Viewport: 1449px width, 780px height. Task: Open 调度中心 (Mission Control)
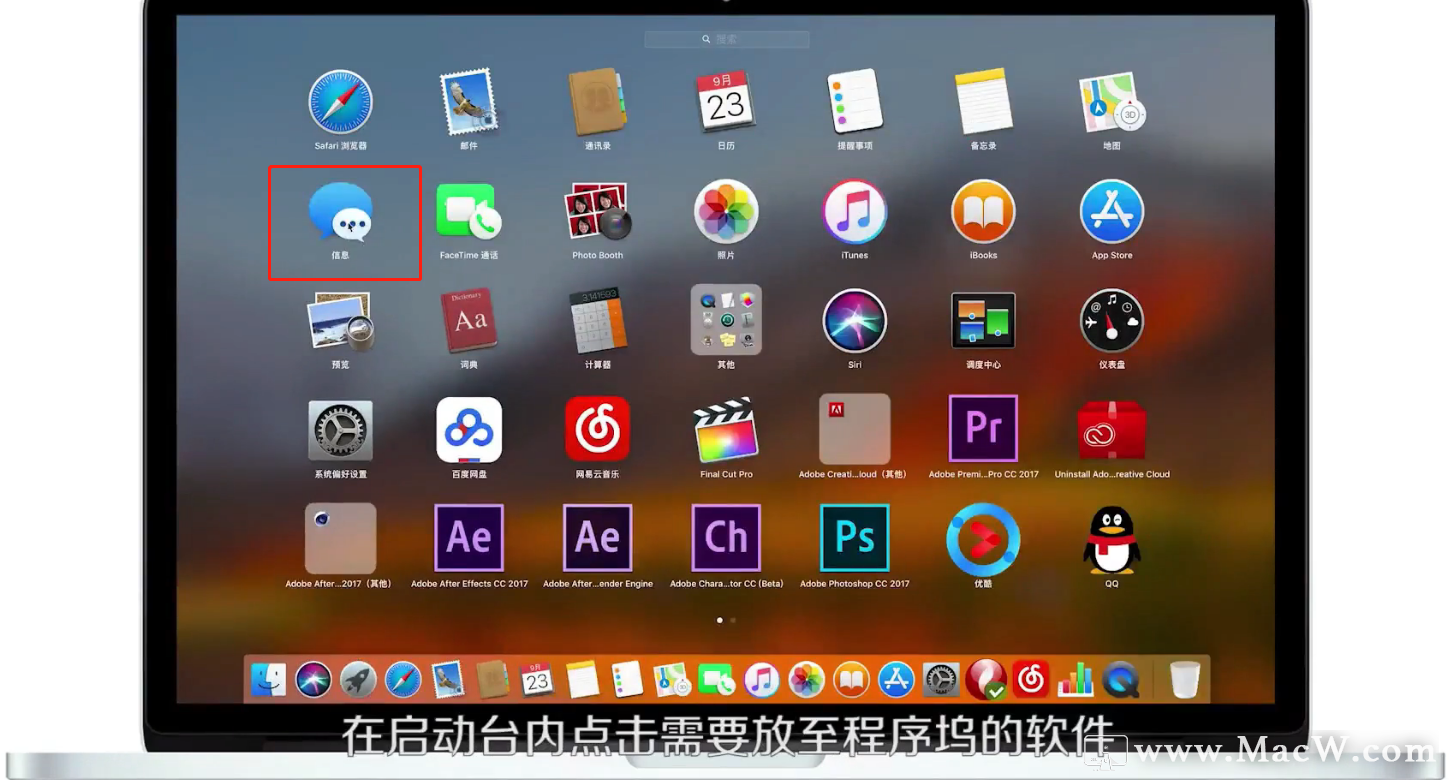pos(984,321)
